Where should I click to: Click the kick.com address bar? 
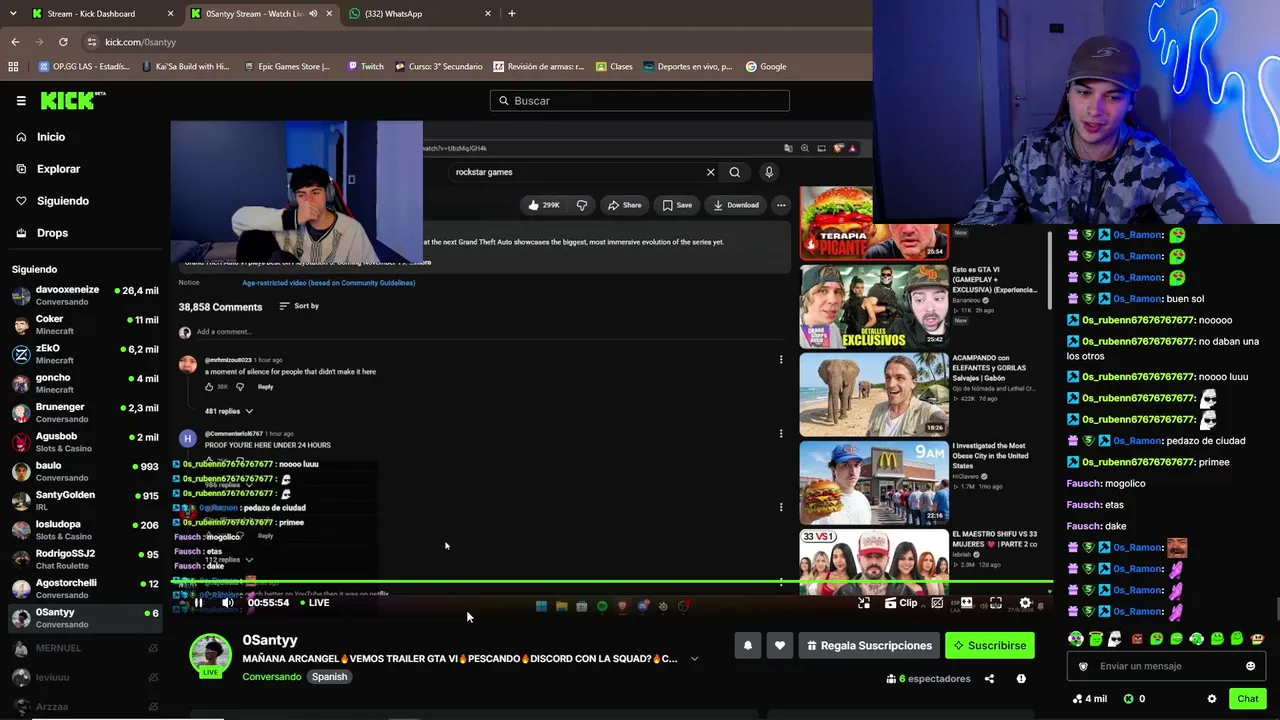(475, 42)
